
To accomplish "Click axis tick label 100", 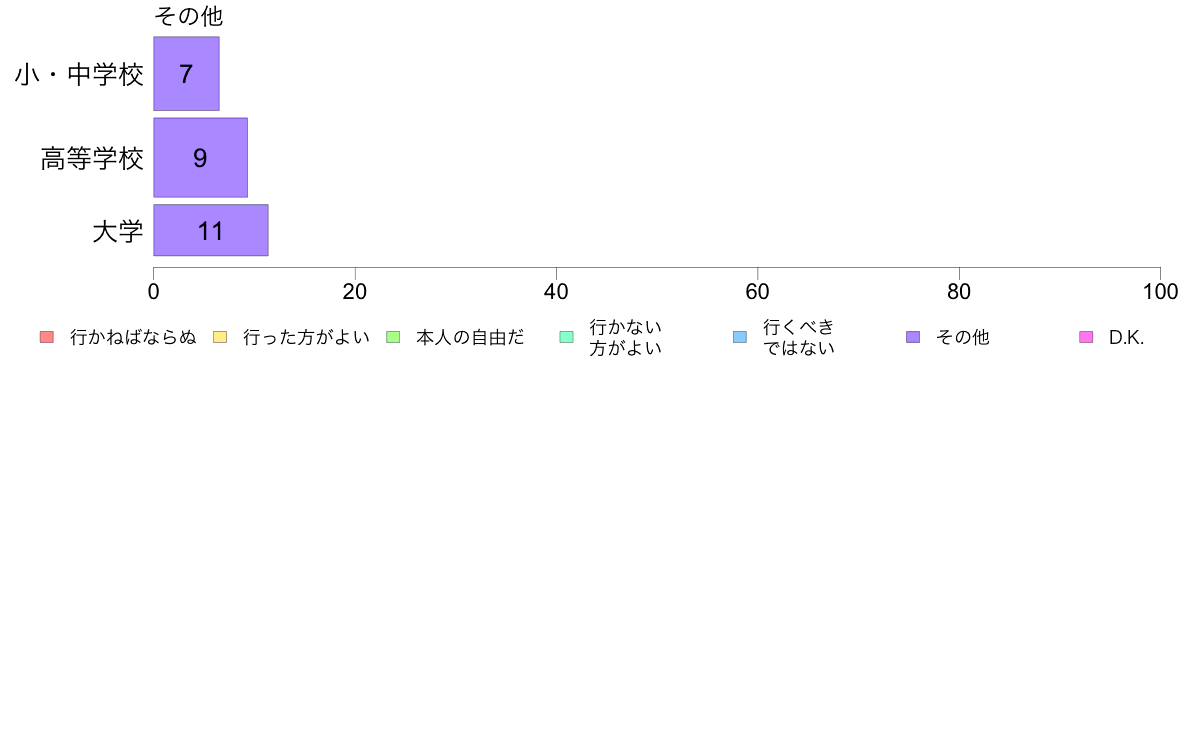I will pos(1160,292).
